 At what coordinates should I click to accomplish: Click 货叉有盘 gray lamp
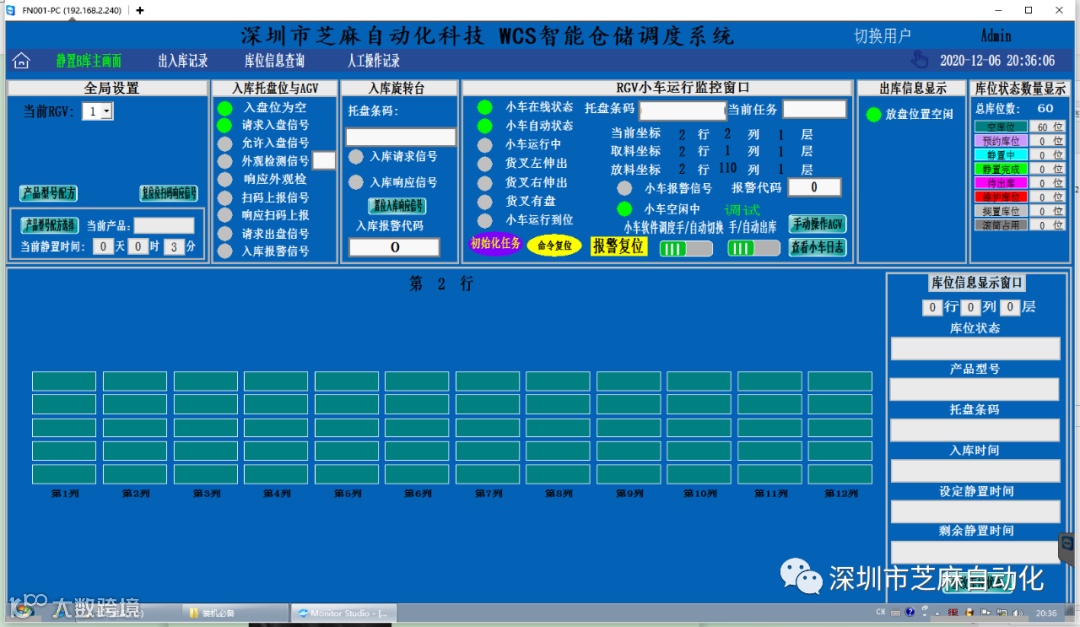[486, 201]
